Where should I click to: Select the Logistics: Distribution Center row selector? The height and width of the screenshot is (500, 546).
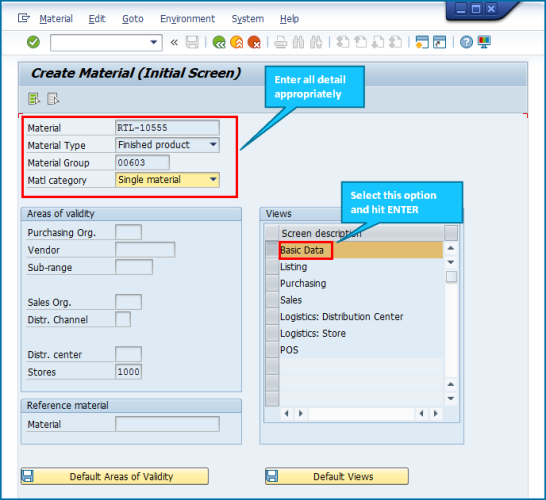coord(272,317)
